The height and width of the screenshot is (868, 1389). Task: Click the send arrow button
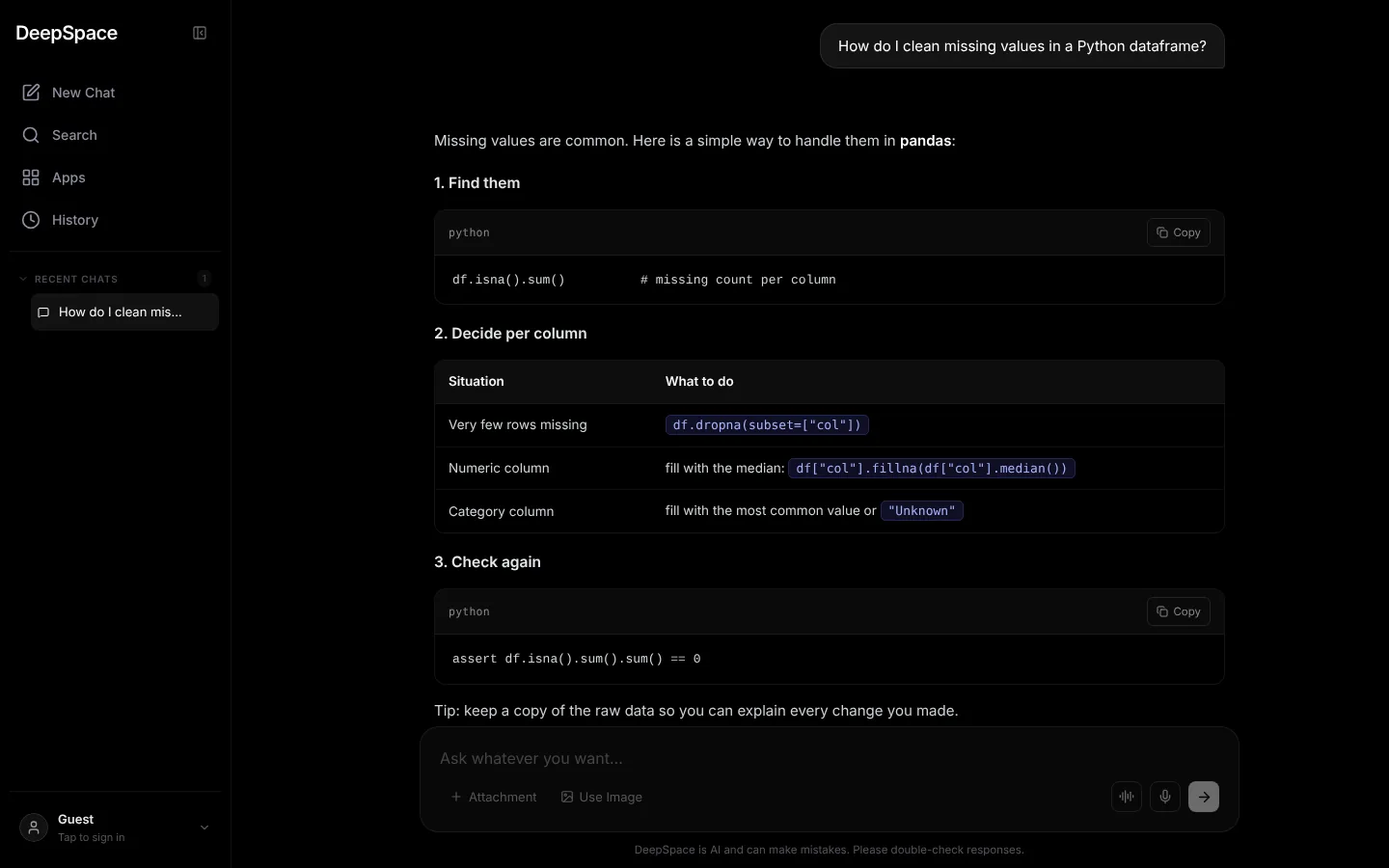click(1204, 797)
